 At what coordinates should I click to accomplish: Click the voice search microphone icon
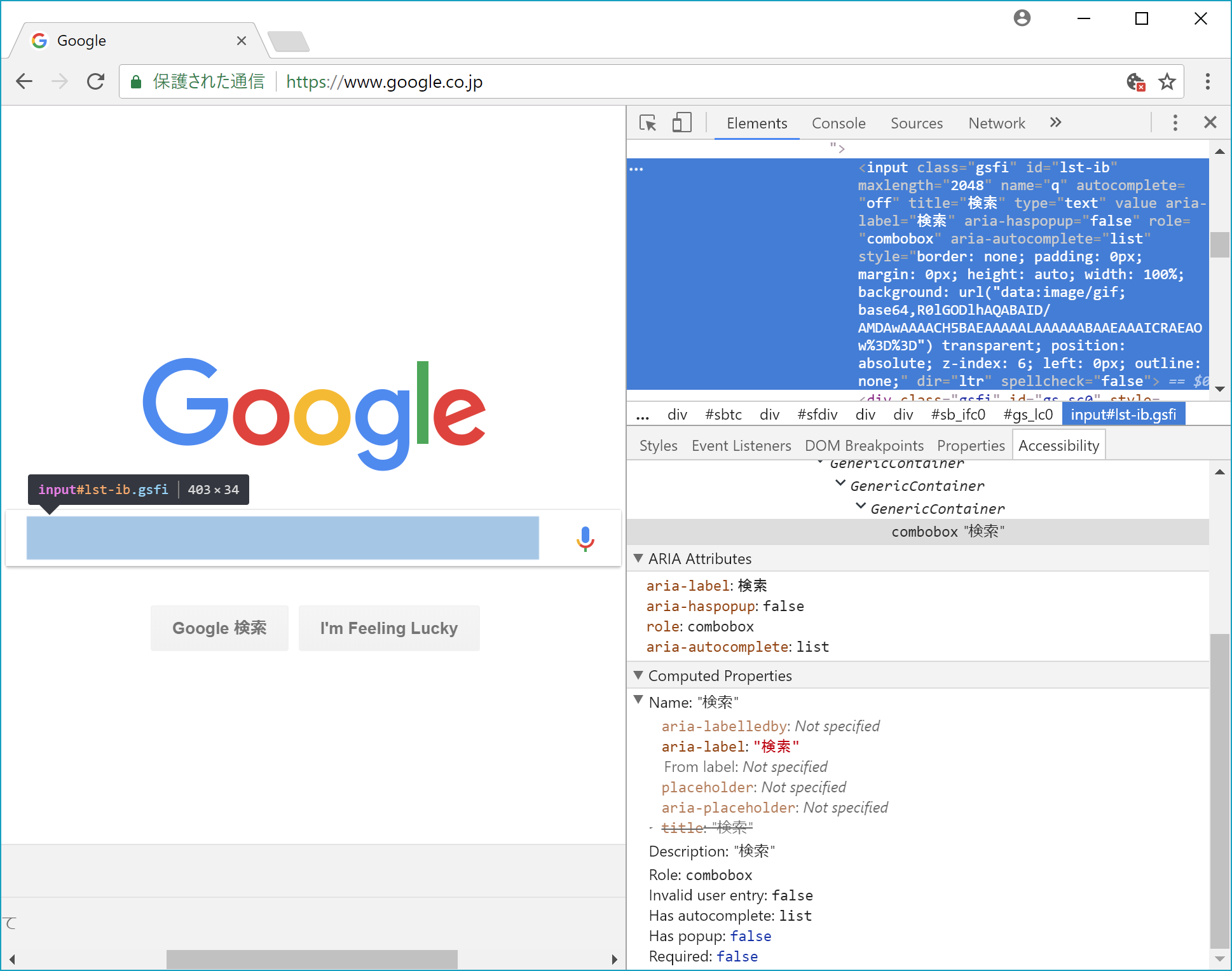click(x=585, y=539)
